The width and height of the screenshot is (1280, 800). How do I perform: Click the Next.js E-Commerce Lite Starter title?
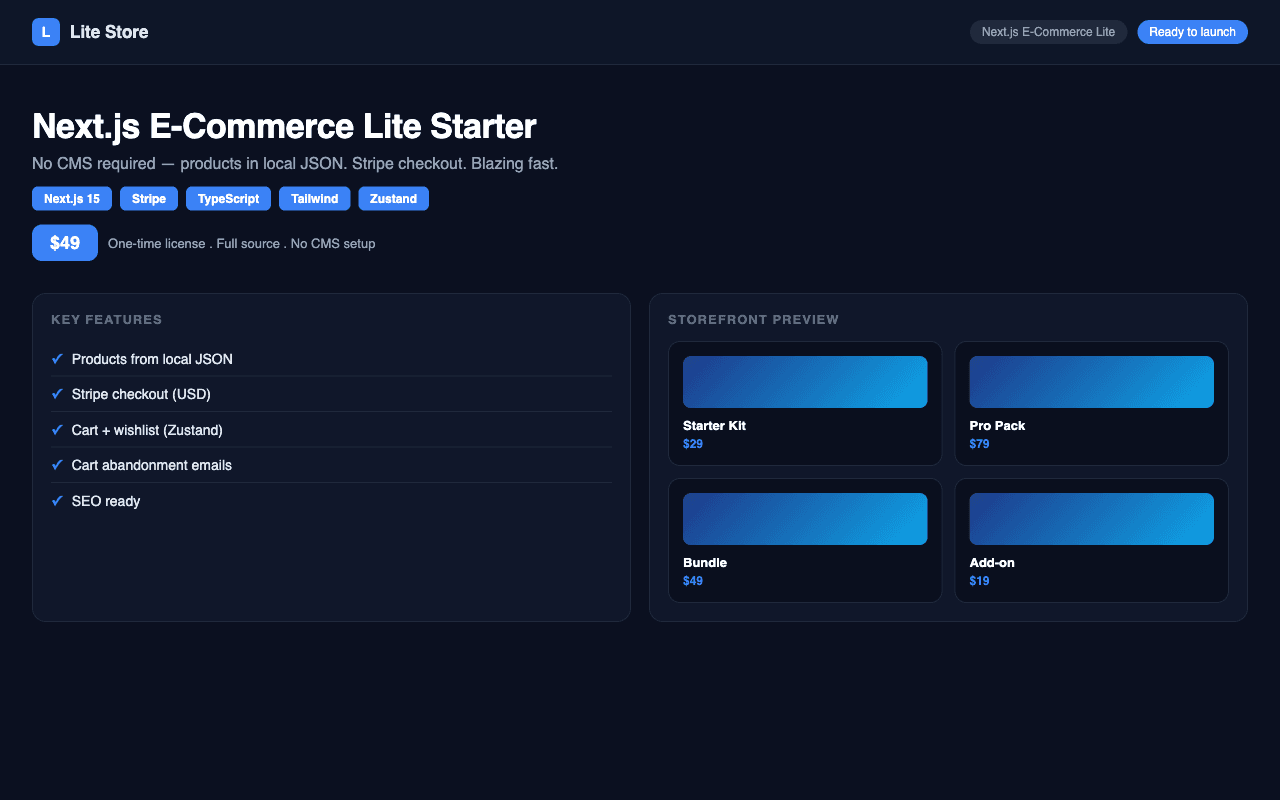284,127
